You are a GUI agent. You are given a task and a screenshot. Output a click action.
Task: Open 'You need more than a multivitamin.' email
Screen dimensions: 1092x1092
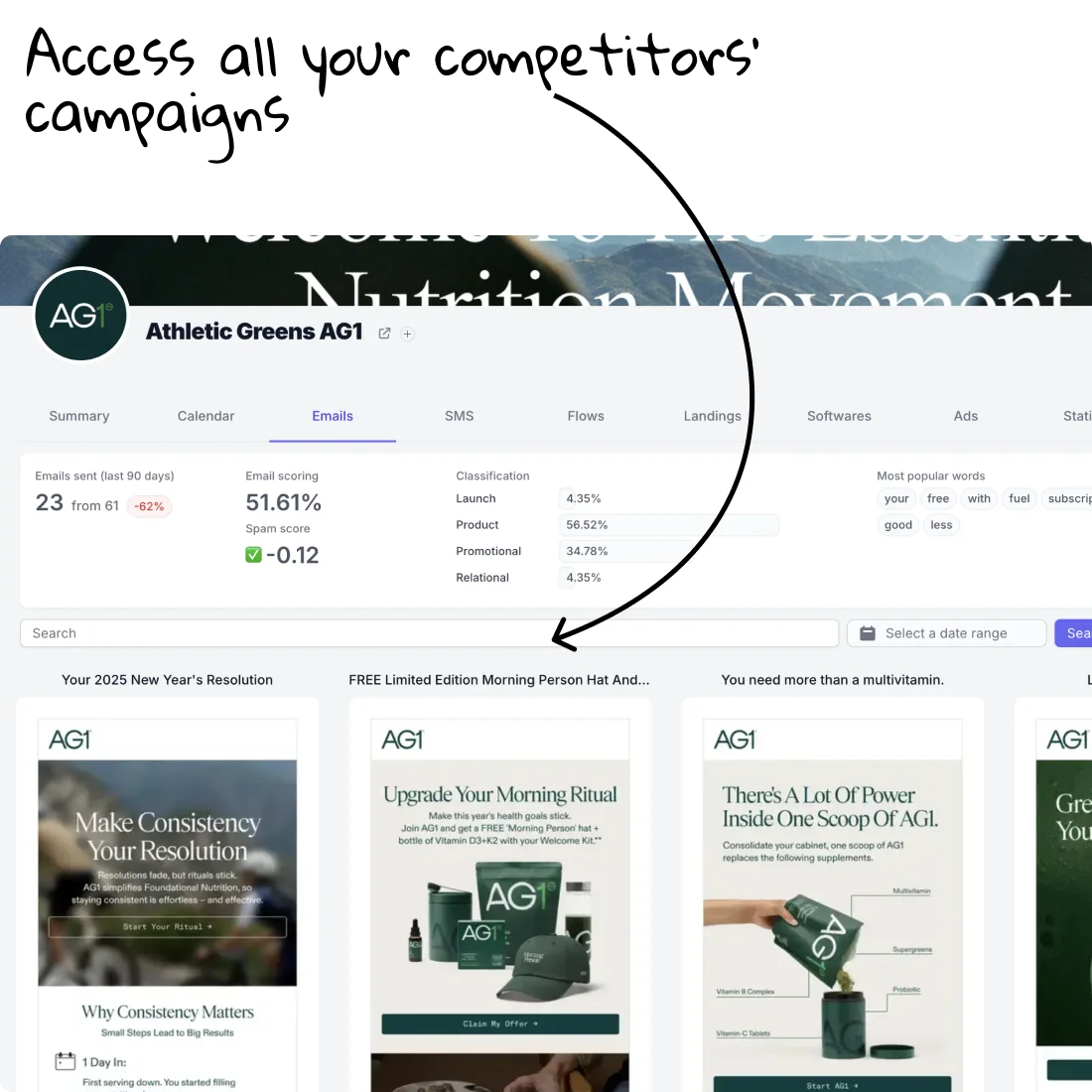(833, 680)
